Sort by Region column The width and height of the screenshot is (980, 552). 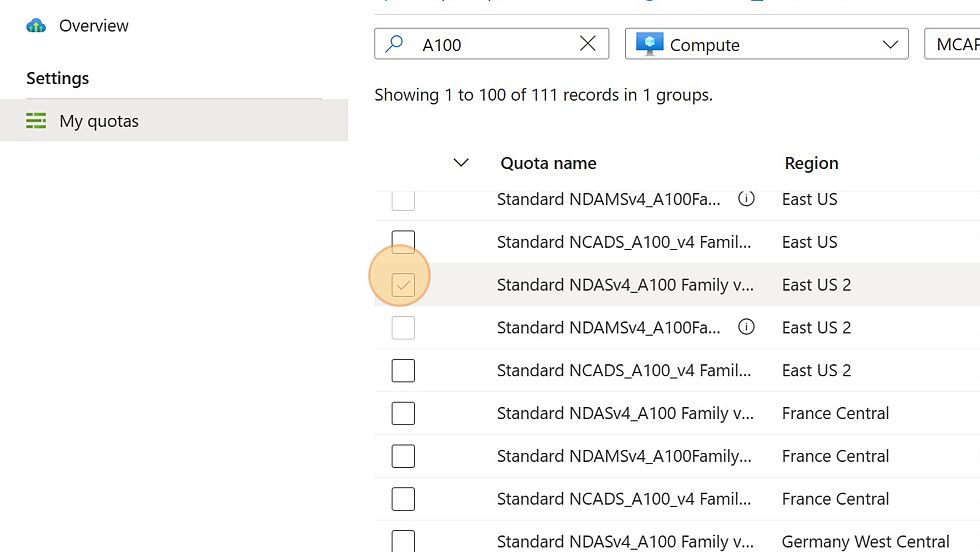coord(811,163)
